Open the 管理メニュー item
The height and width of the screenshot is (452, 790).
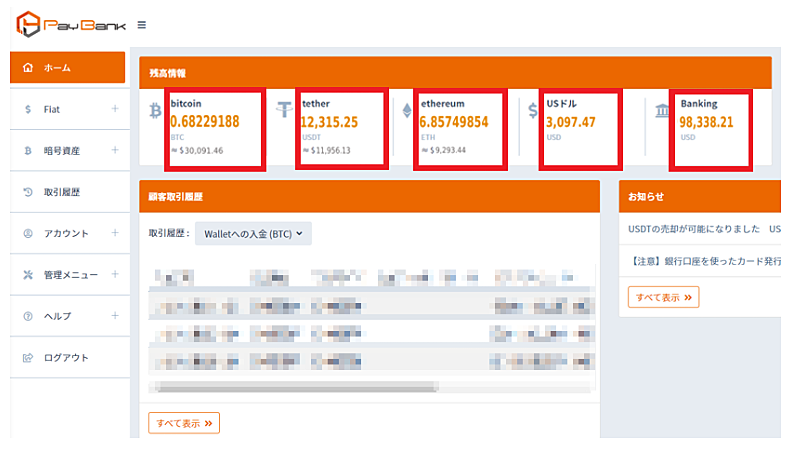pos(70,275)
